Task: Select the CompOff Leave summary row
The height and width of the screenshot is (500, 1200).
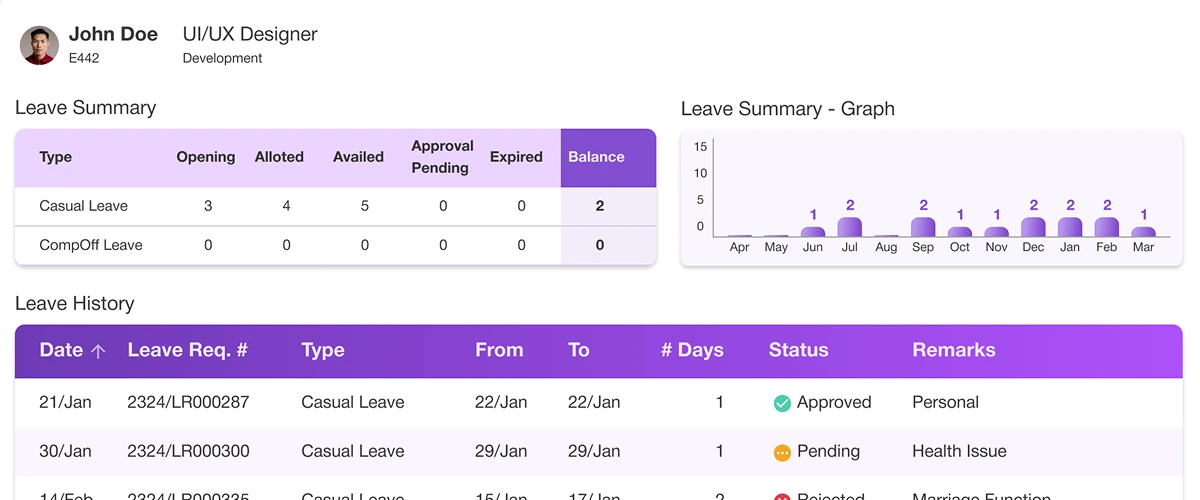Action: tap(91, 245)
